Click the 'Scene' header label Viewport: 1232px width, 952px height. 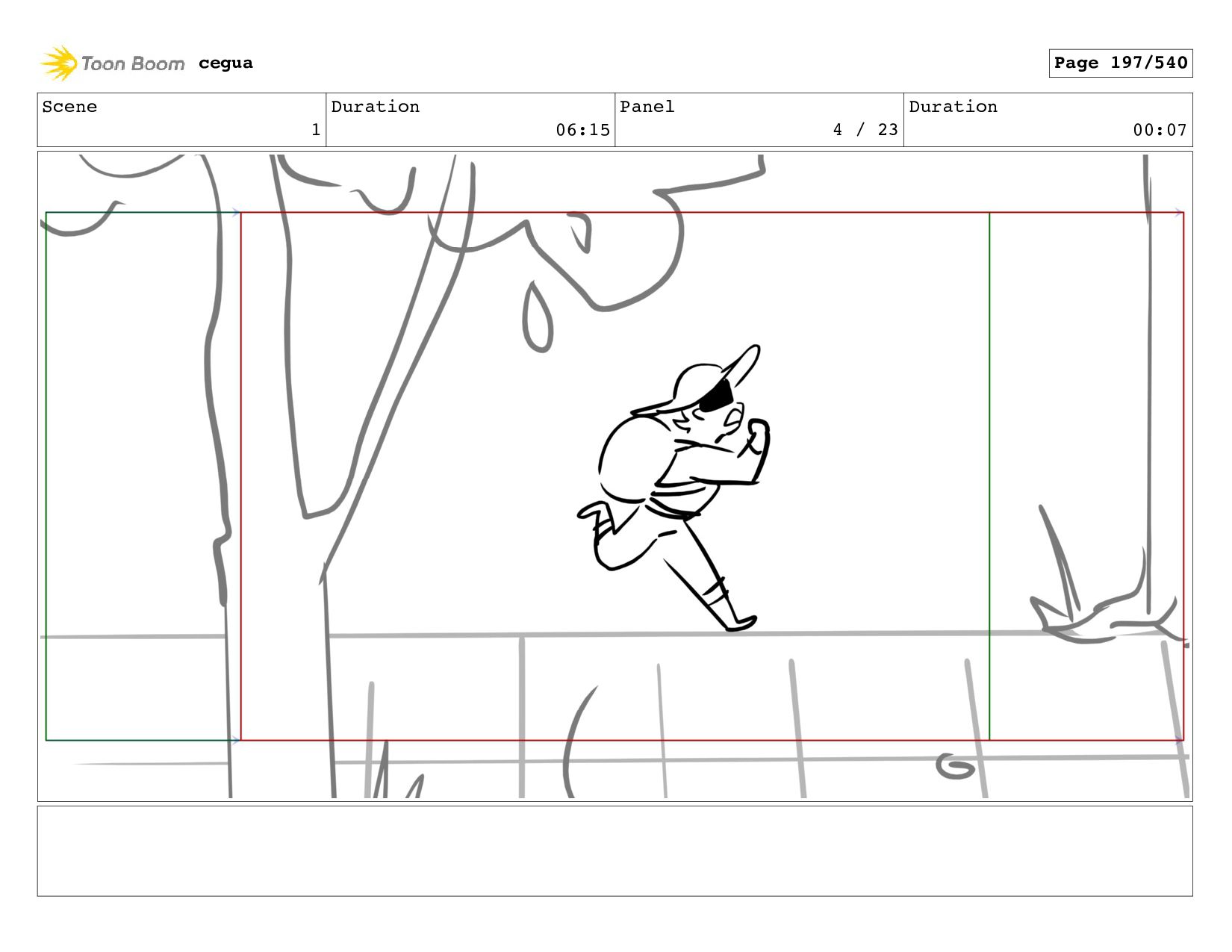(x=69, y=107)
